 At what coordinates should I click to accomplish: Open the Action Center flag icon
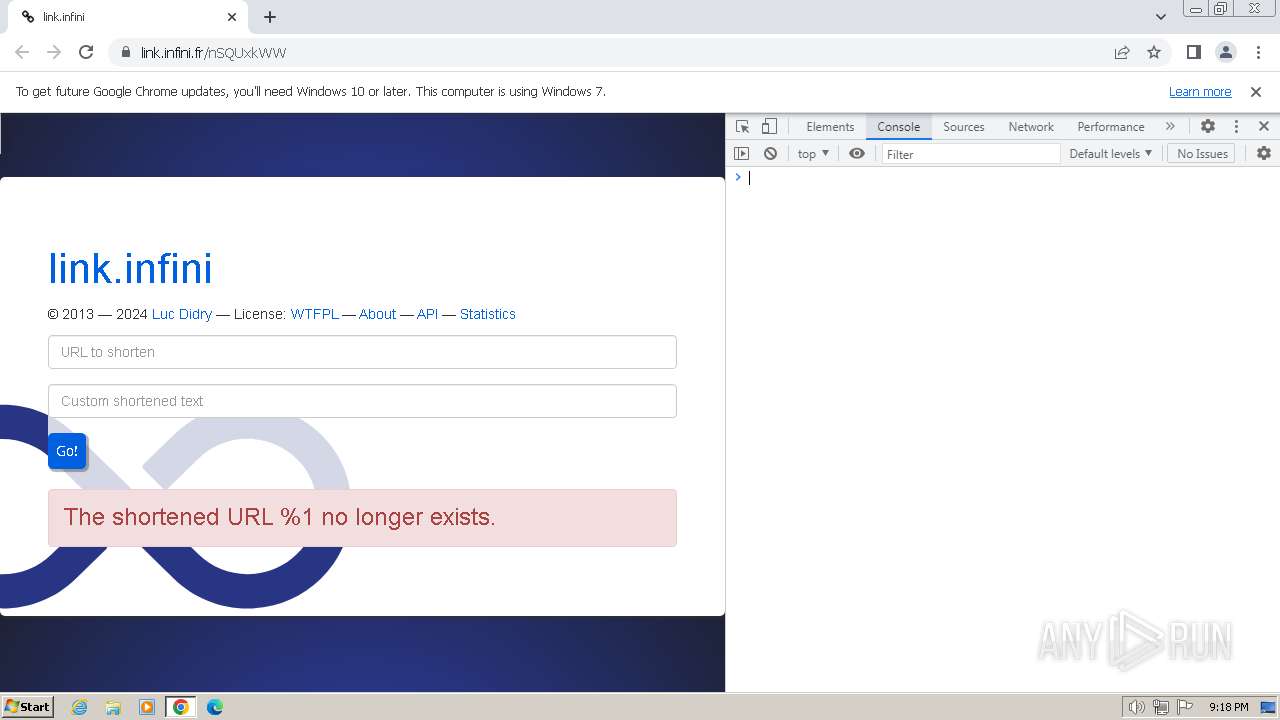[x=1185, y=707]
